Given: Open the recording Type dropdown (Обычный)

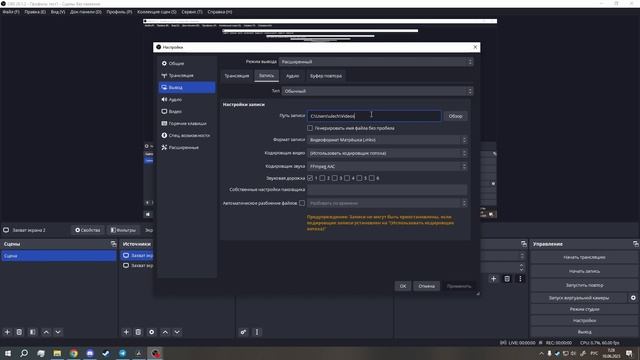Looking at the screenshot, I should point(377,91).
